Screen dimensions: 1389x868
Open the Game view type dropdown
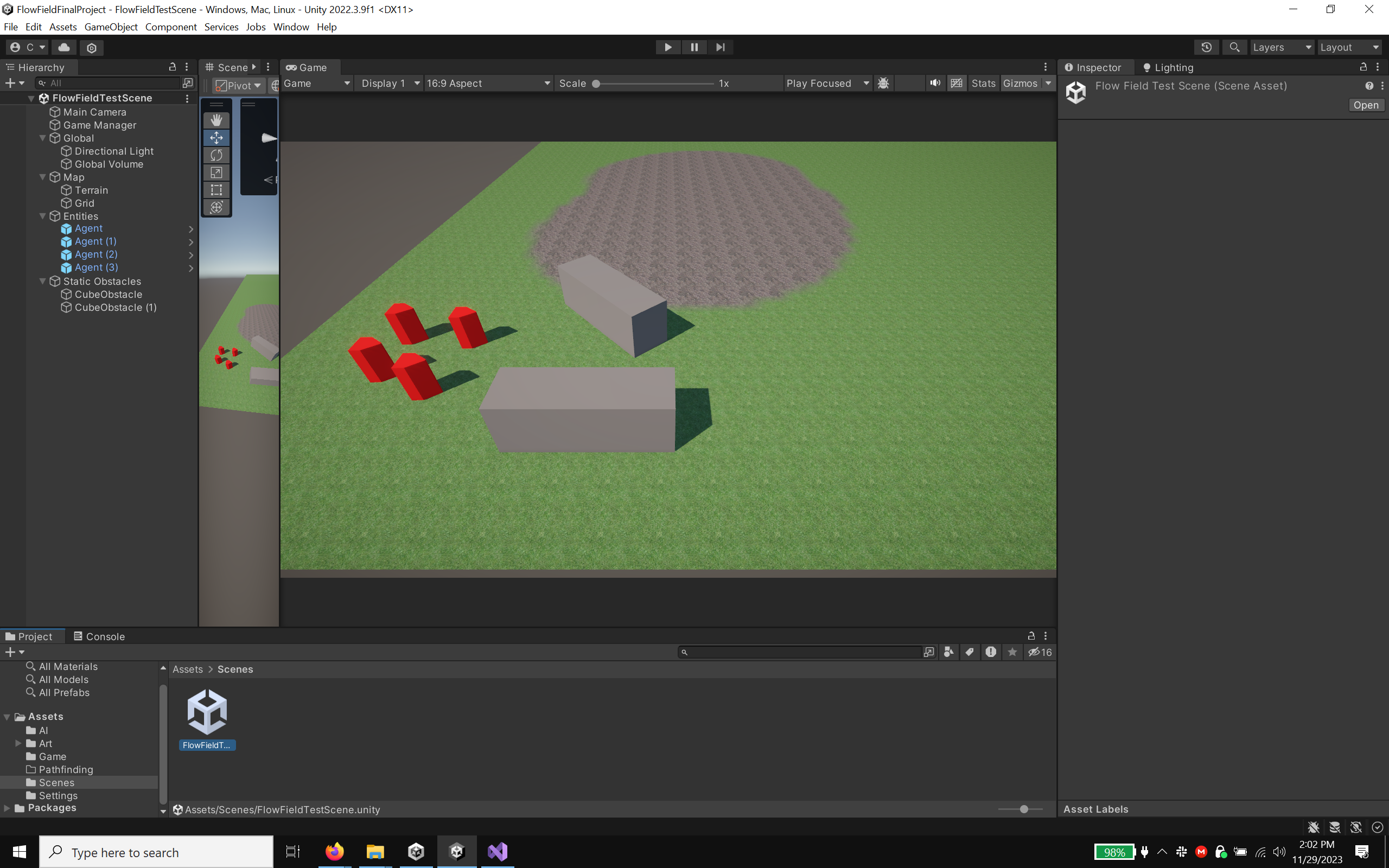pyautogui.click(x=317, y=83)
